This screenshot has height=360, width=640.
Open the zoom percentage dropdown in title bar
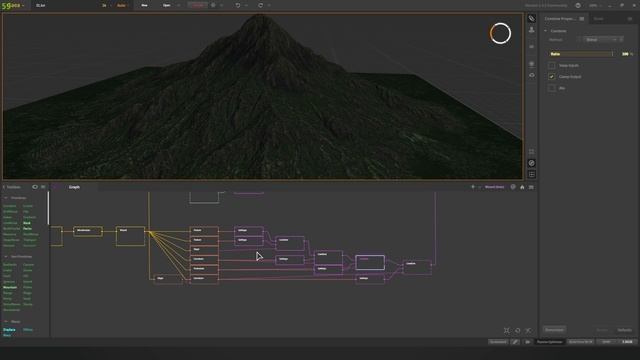[x=595, y=5]
